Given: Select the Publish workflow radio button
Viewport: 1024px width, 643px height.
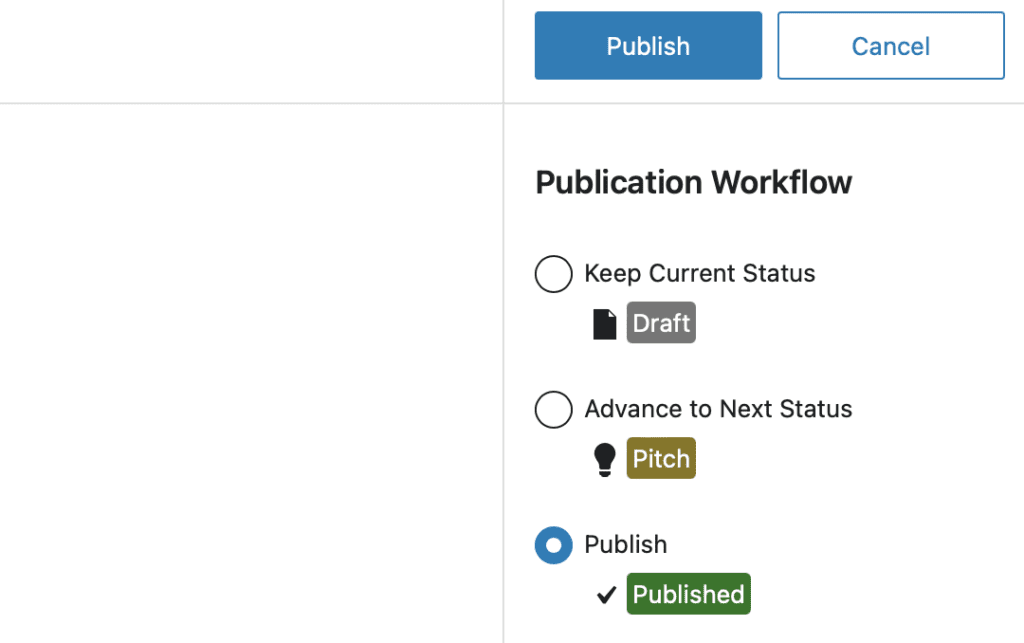Looking at the screenshot, I should point(553,545).
